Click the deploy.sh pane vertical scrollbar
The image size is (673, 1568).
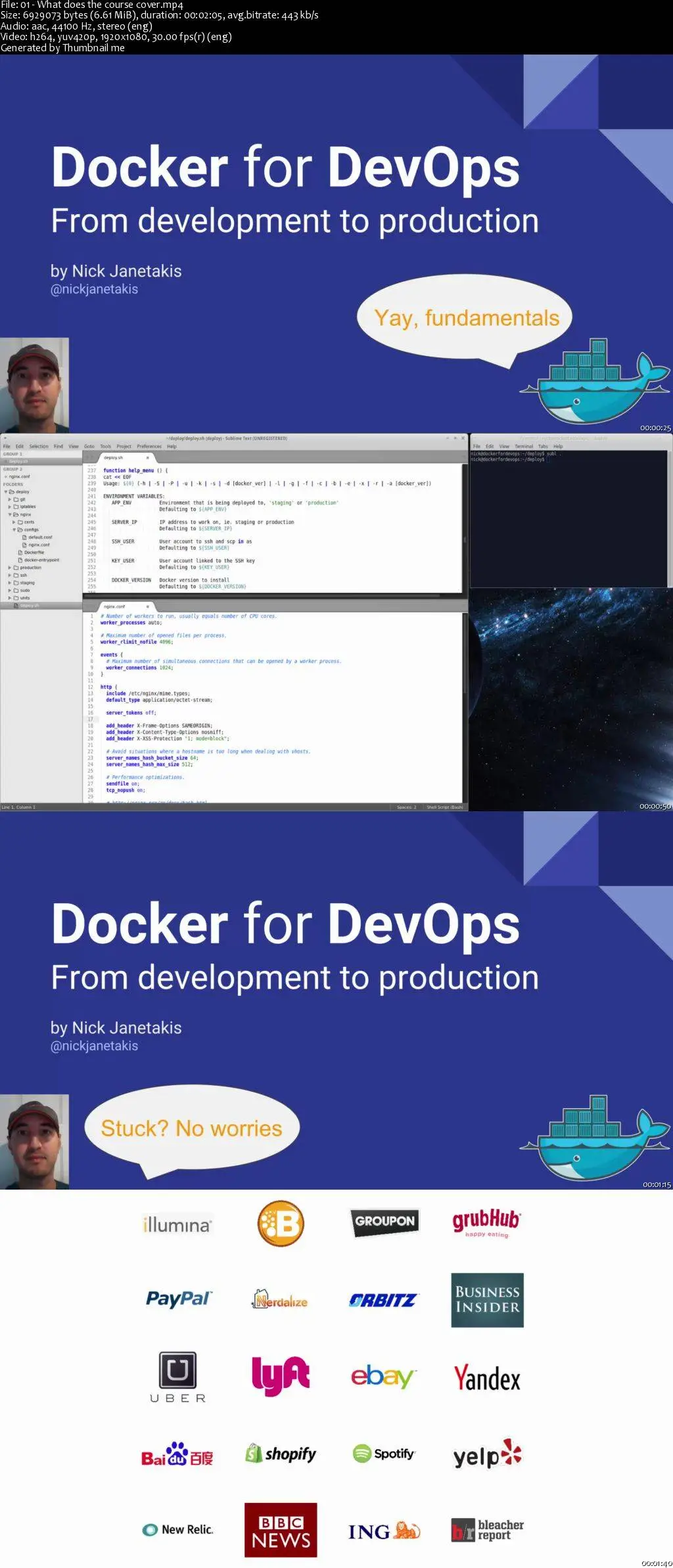465,529
